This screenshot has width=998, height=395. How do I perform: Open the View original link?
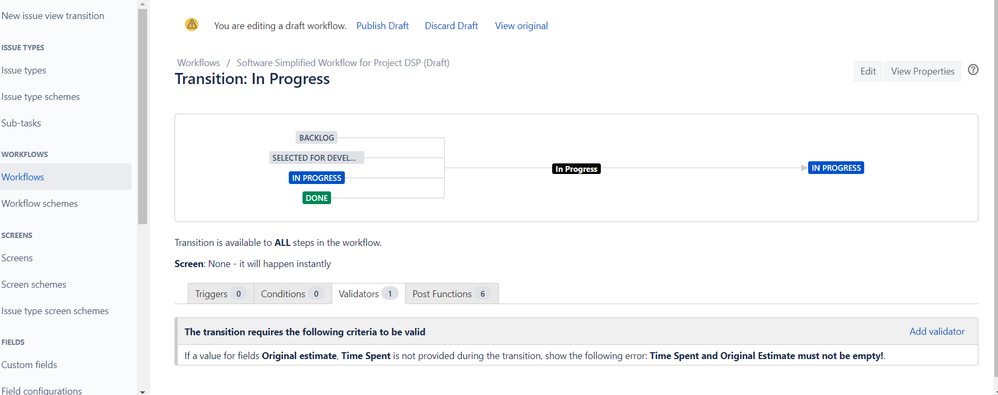(521, 26)
